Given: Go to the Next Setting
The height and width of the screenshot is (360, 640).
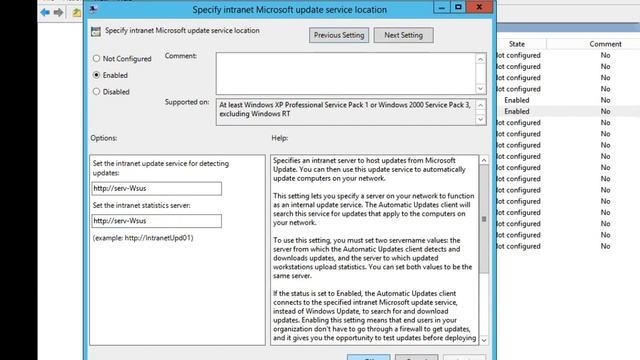Looking at the screenshot, I should [x=403, y=35].
